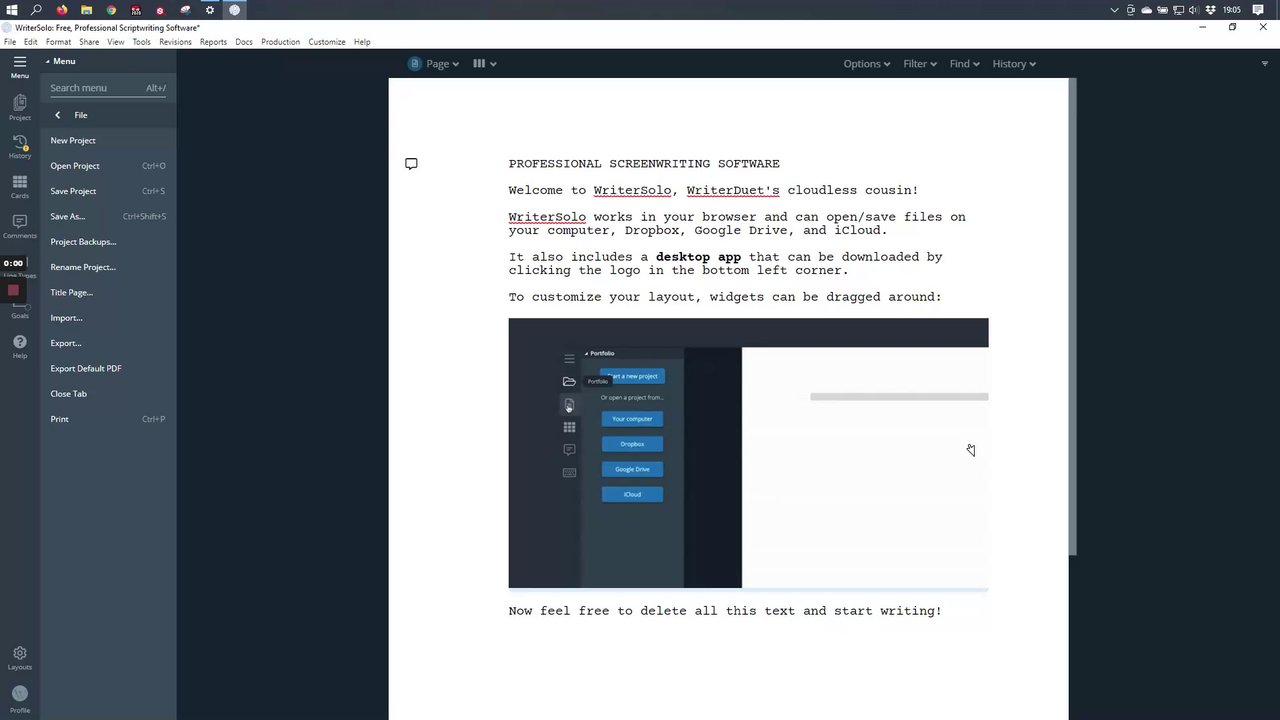This screenshot has height=720, width=1280.
Task: Show hidden tray icons chevron
Action: (1115, 10)
